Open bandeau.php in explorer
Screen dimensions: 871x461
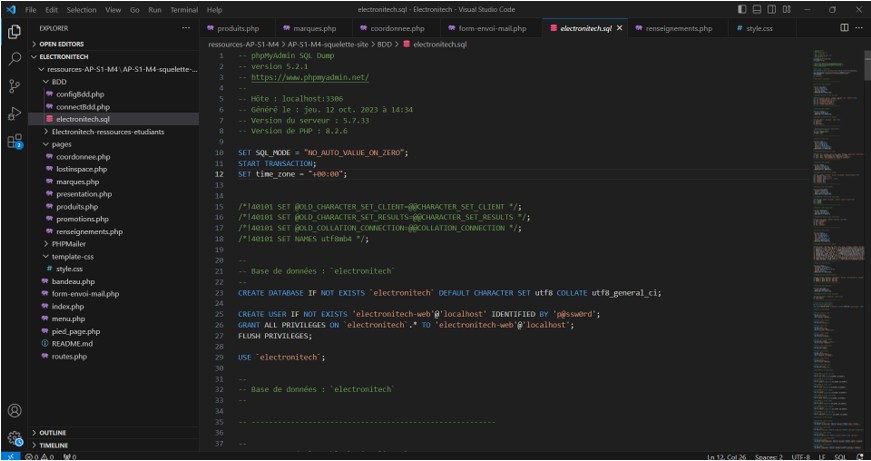tap(113, 282)
